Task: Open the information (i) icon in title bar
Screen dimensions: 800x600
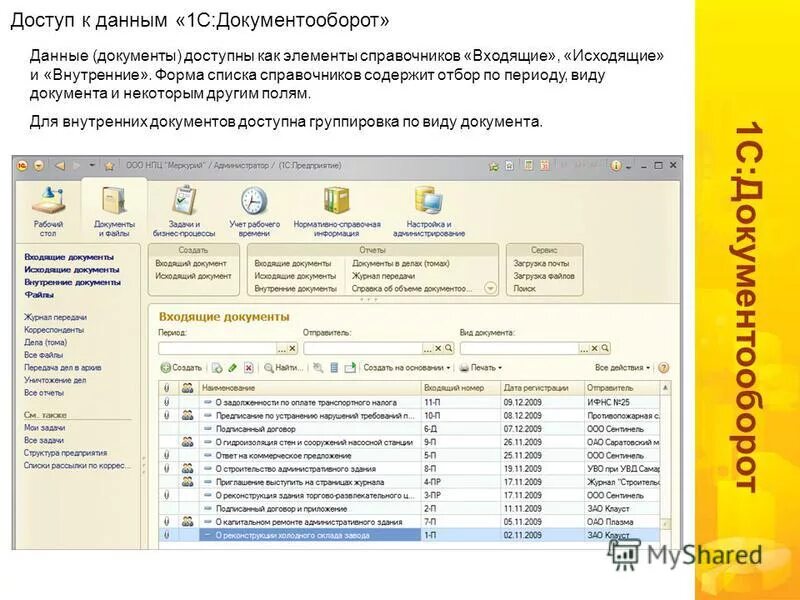Action: pyautogui.click(x=616, y=166)
